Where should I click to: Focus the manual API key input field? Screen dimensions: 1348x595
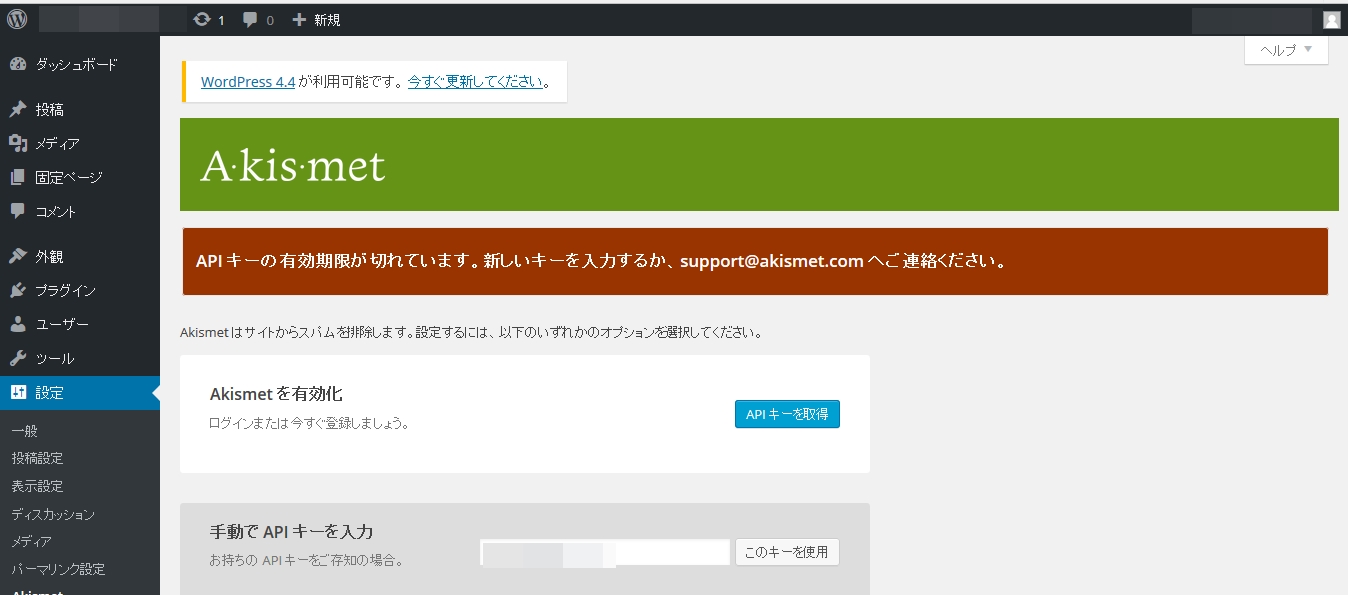click(x=605, y=553)
